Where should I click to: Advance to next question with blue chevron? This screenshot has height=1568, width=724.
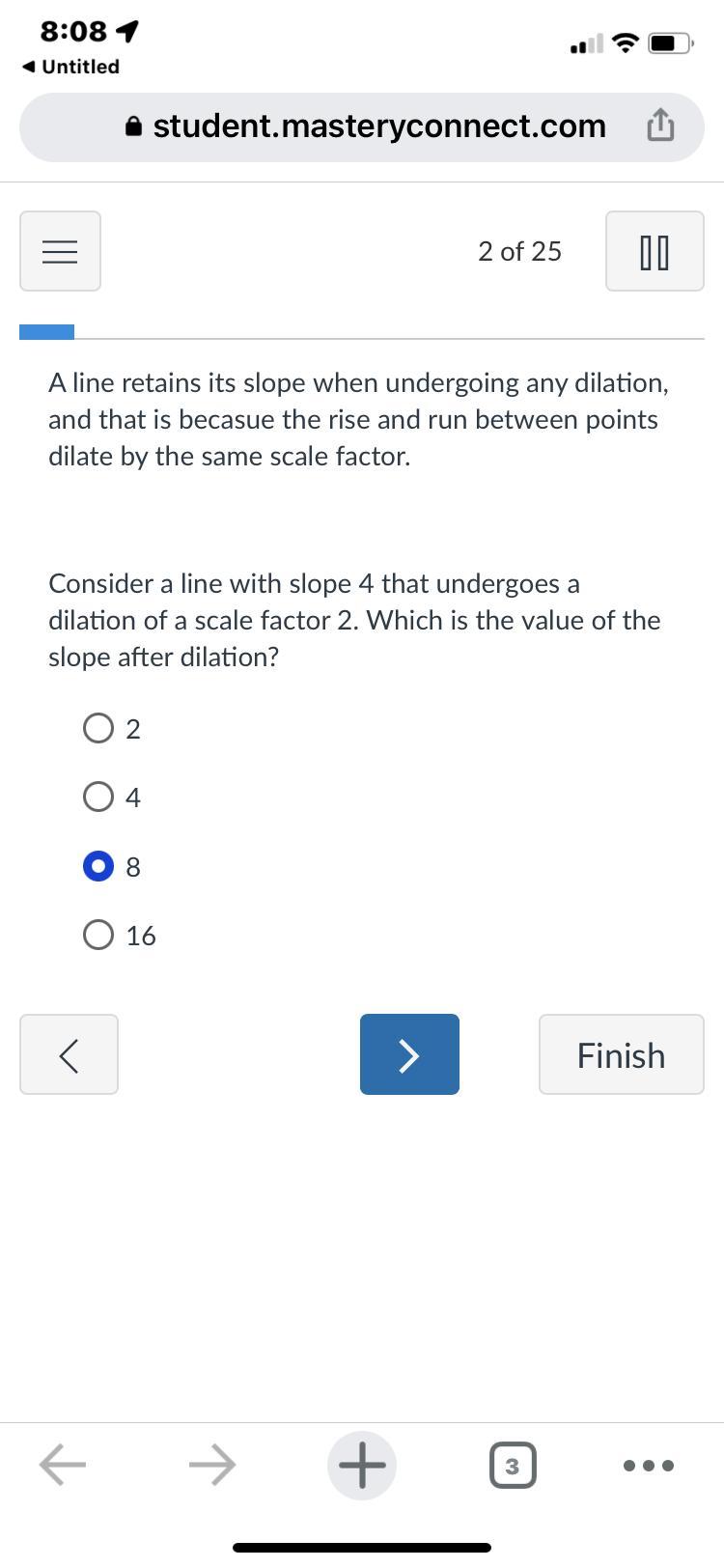point(409,1054)
